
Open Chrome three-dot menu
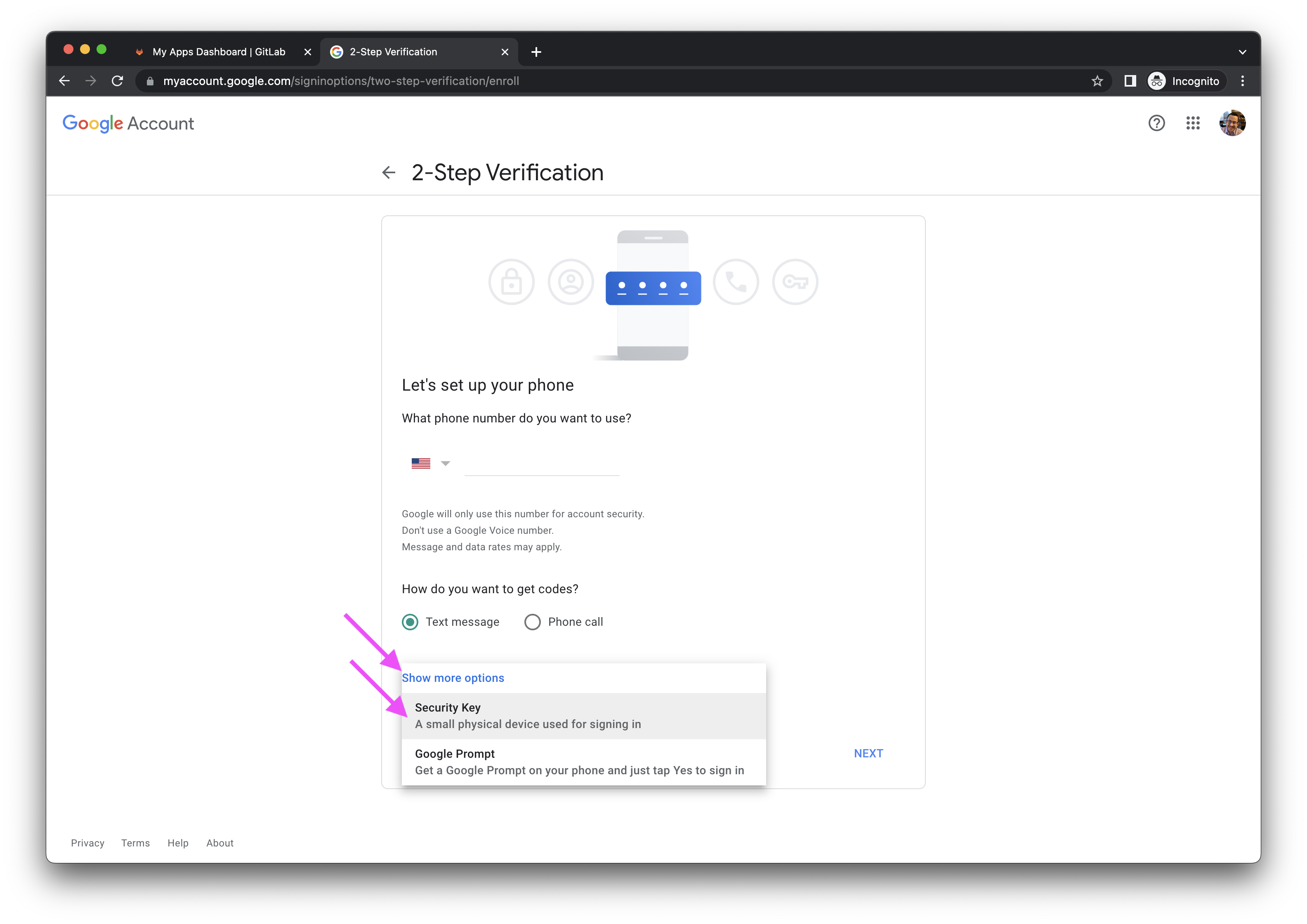pos(1242,81)
